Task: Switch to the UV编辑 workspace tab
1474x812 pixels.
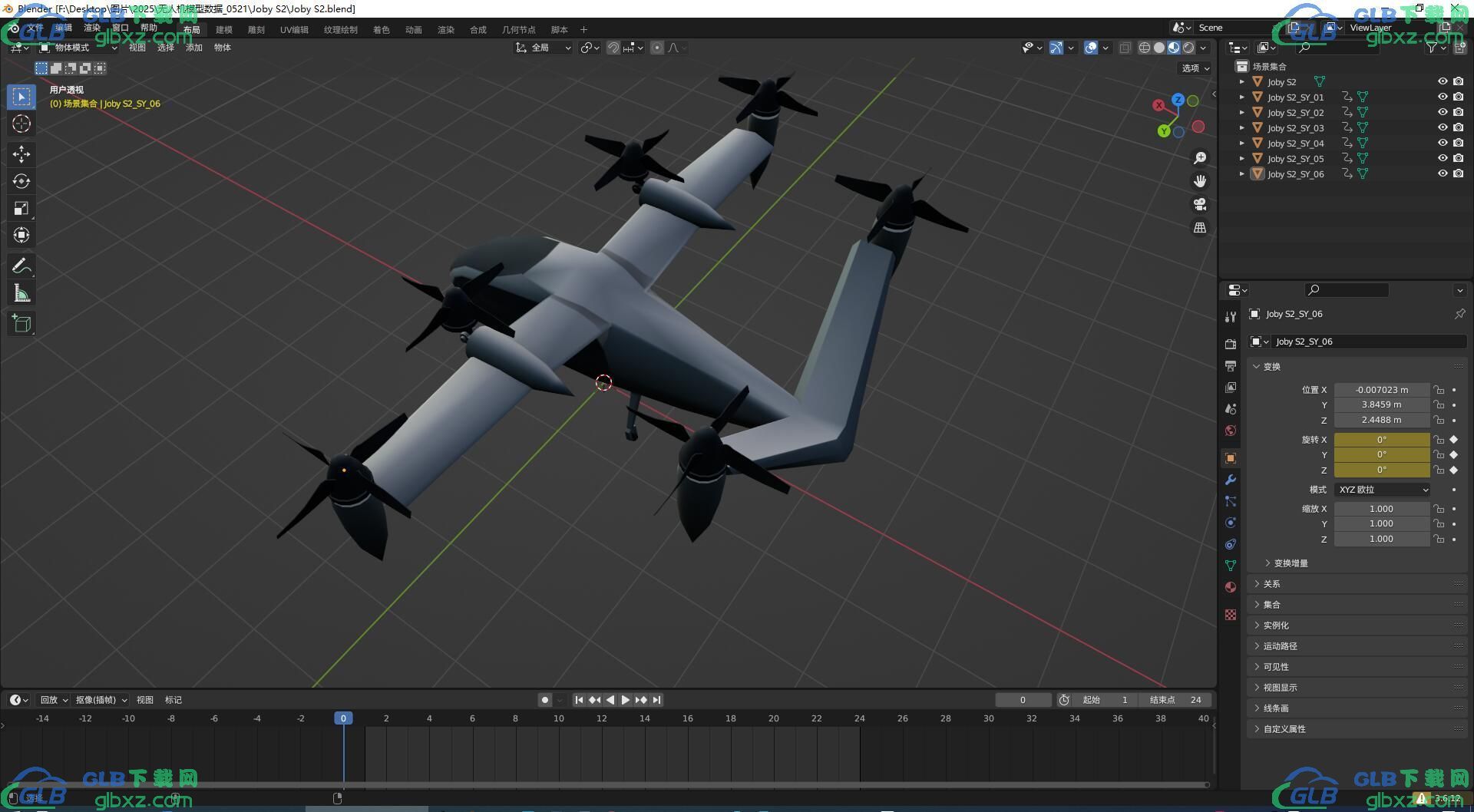Action: tap(294, 30)
